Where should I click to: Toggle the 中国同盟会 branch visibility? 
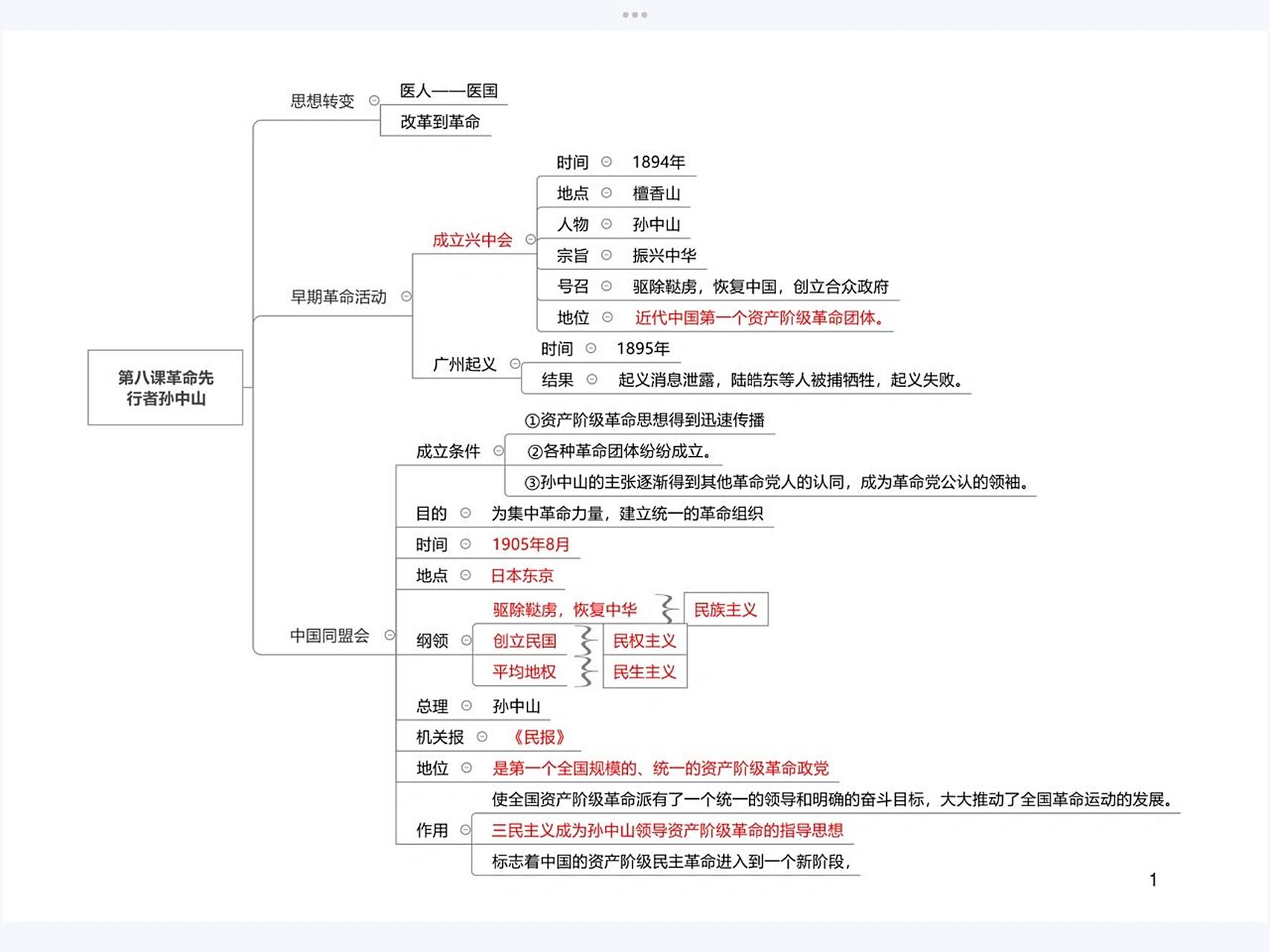[389, 636]
